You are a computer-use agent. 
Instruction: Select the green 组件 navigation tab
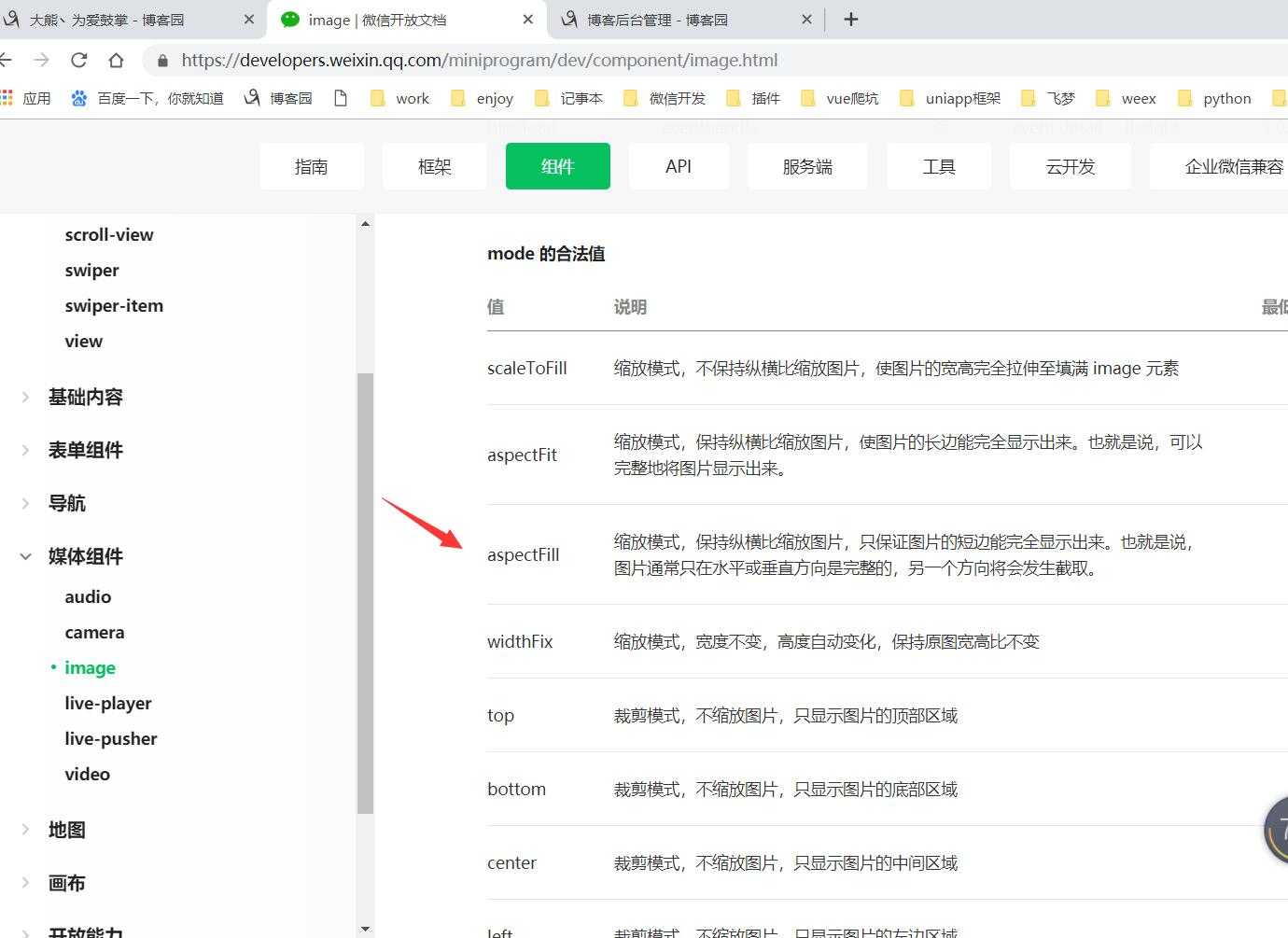[558, 166]
